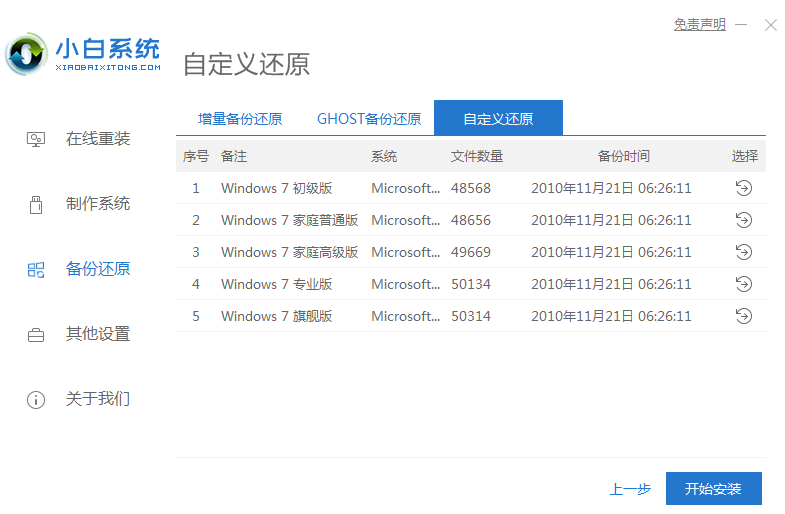Click restore icon for Windows 7 初级版
Image resolution: width=785 pixels, height=514 pixels.
click(743, 188)
